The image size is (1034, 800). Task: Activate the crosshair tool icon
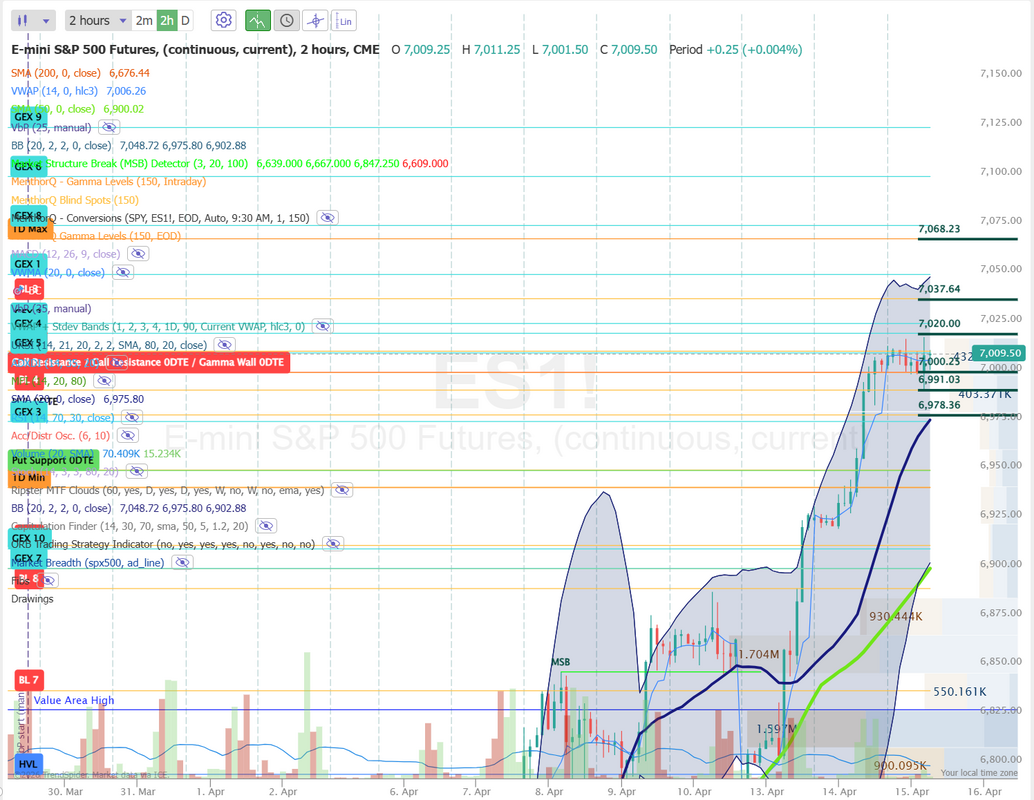point(315,20)
